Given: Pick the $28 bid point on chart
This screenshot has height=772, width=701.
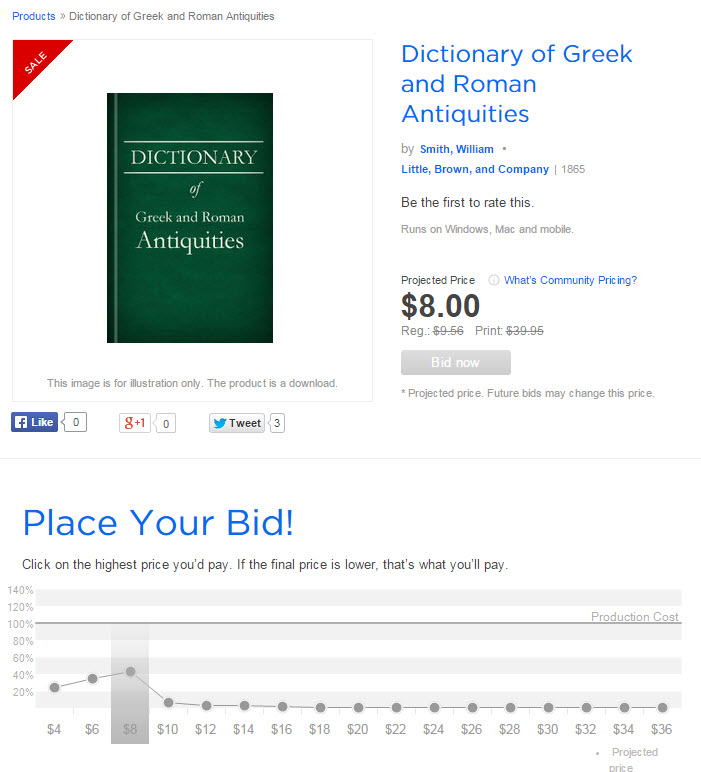Looking at the screenshot, I should (510, 708).
